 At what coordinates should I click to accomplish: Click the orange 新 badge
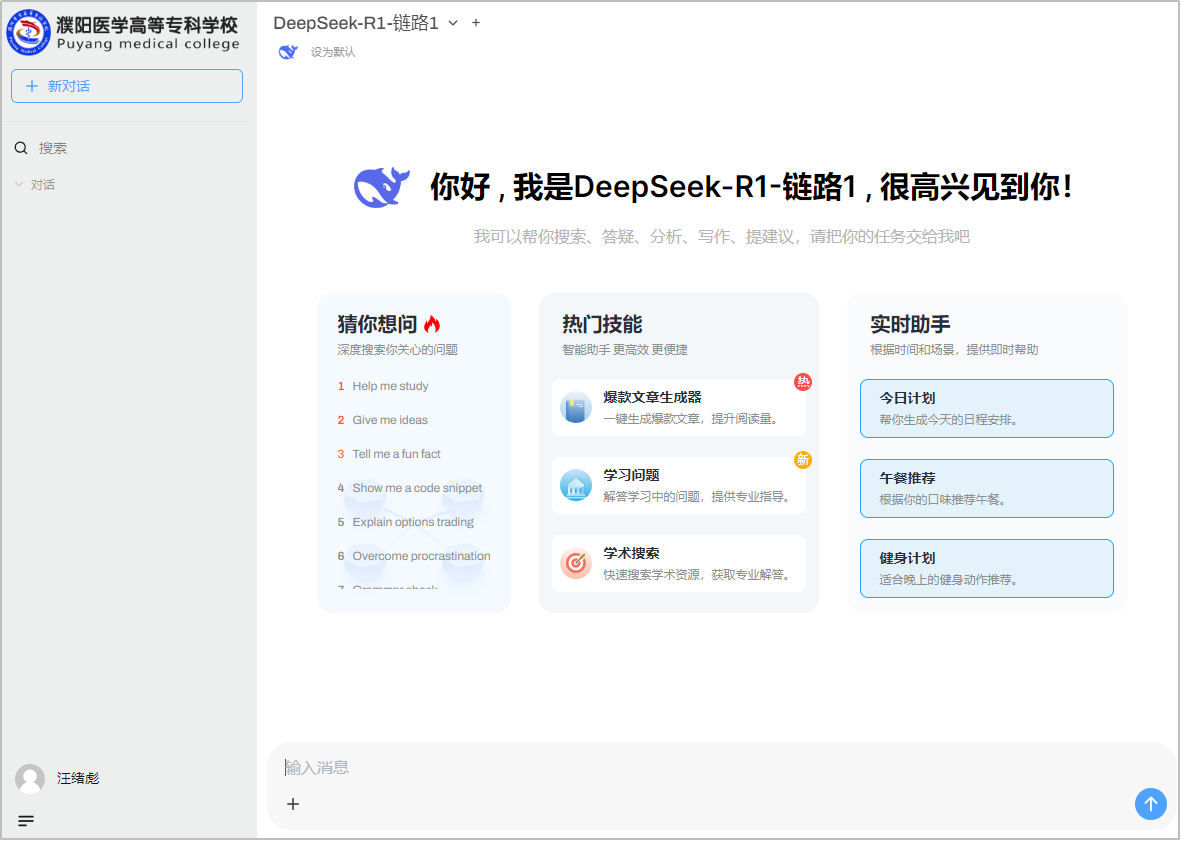tap(803, 460)
